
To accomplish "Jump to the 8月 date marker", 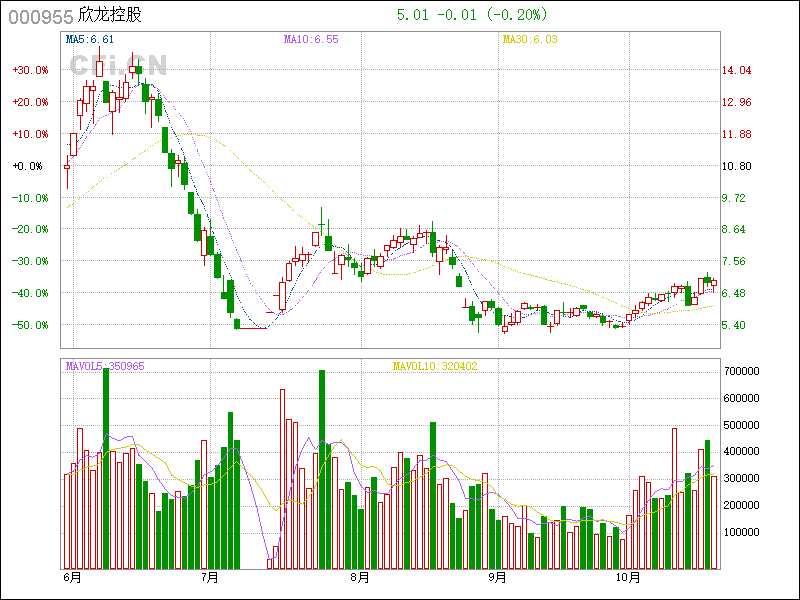I will 359,578.
